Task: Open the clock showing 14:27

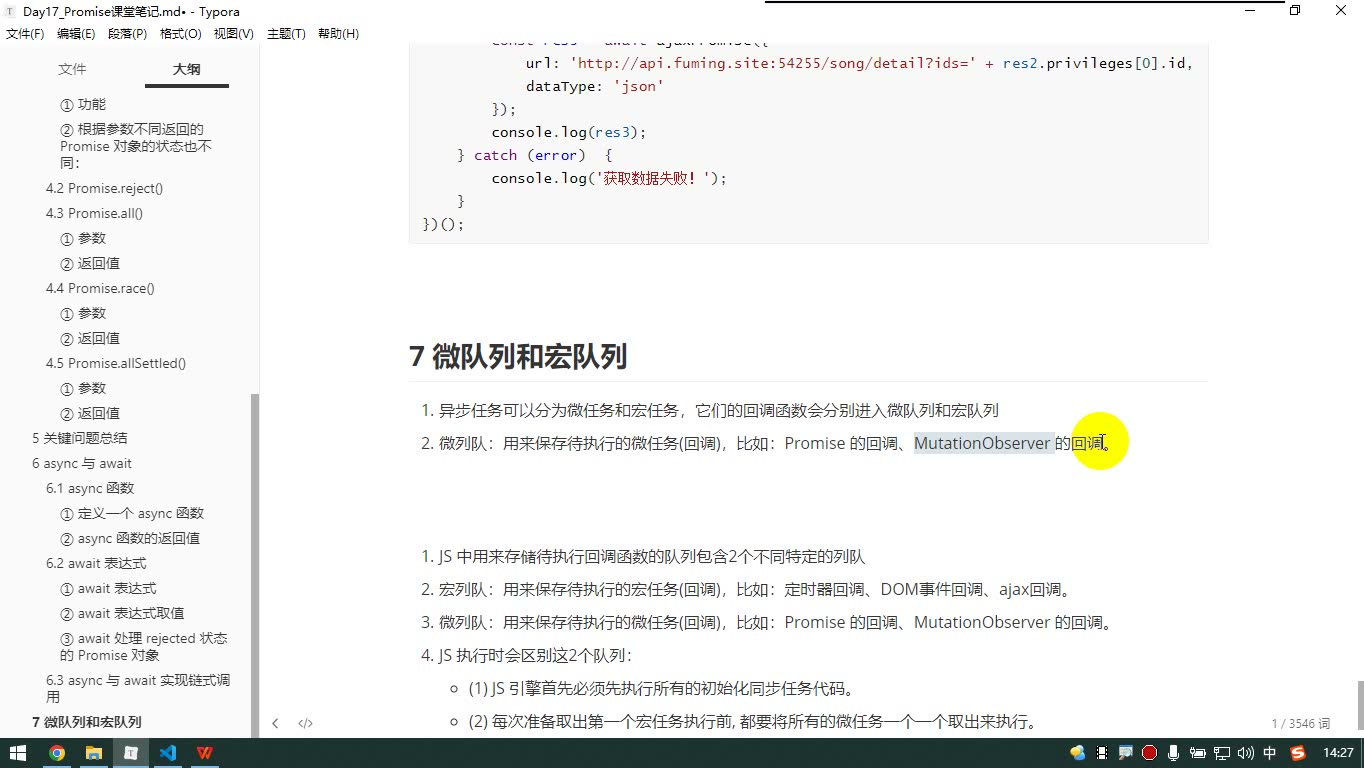Action: coord(1338,753)
